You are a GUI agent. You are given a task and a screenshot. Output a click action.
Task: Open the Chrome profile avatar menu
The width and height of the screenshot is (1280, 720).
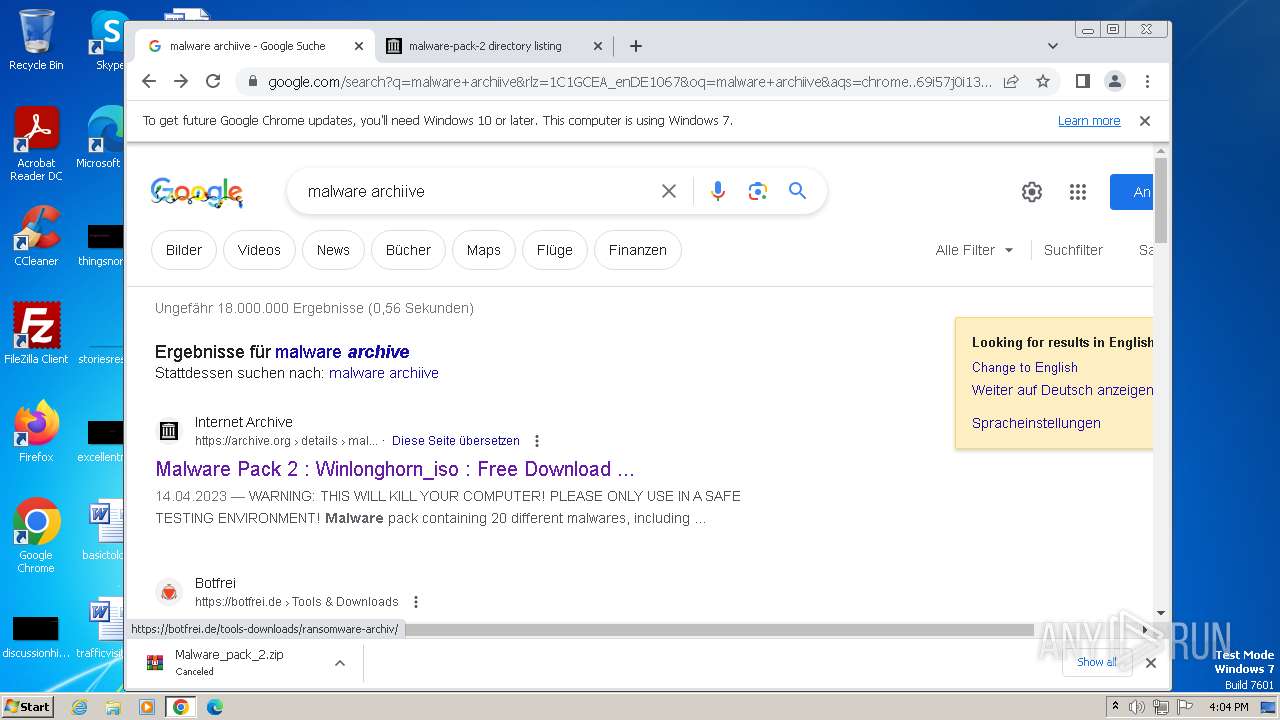coord(1115,81)
